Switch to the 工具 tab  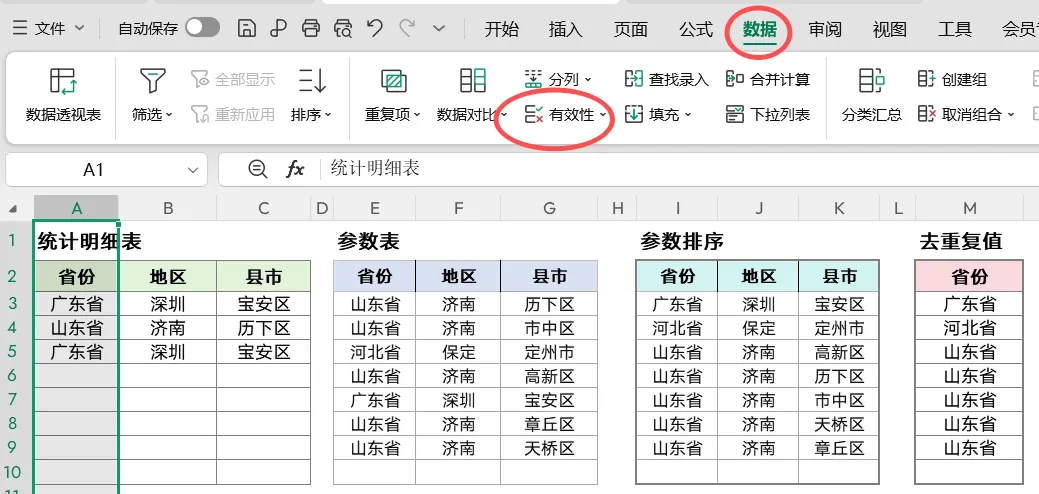[954, 29]
